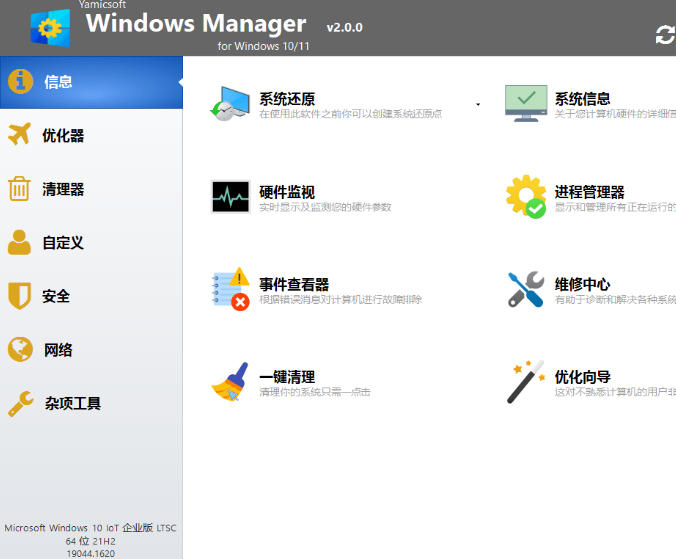
Task: Switch to the 杂项工具 tab
Action: 73,403
